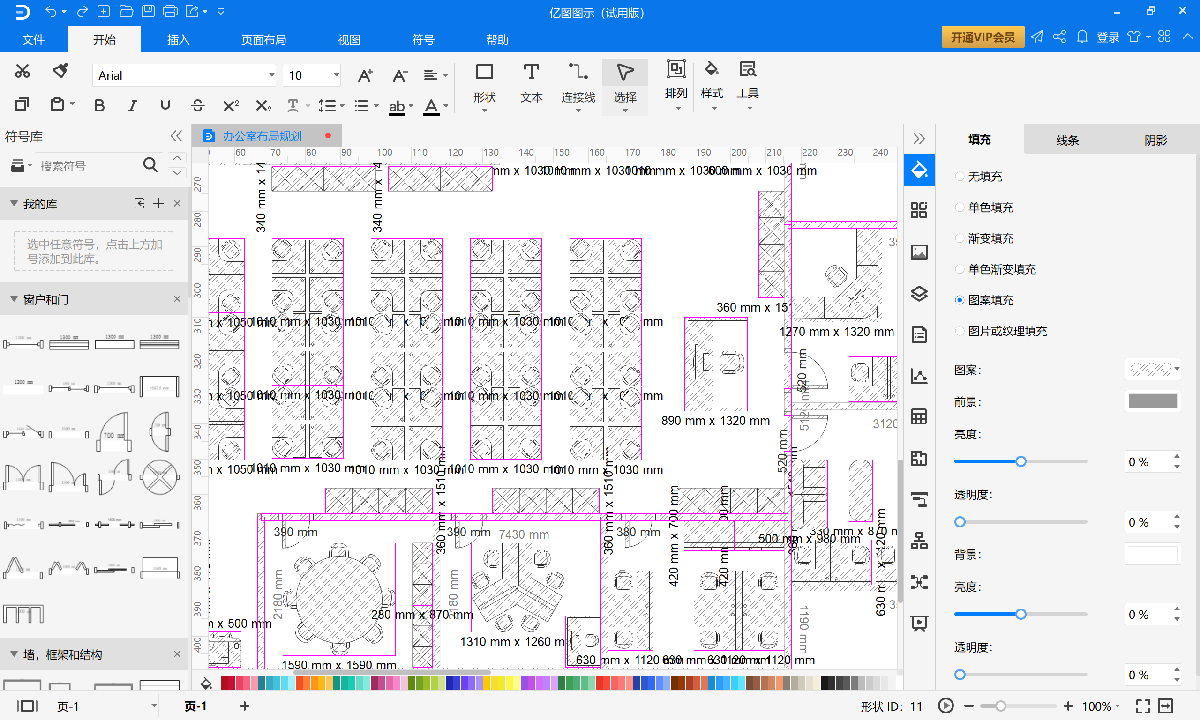Apply subscript formatting
This screenshot has height=720, width=1200.
coord(263,105)
